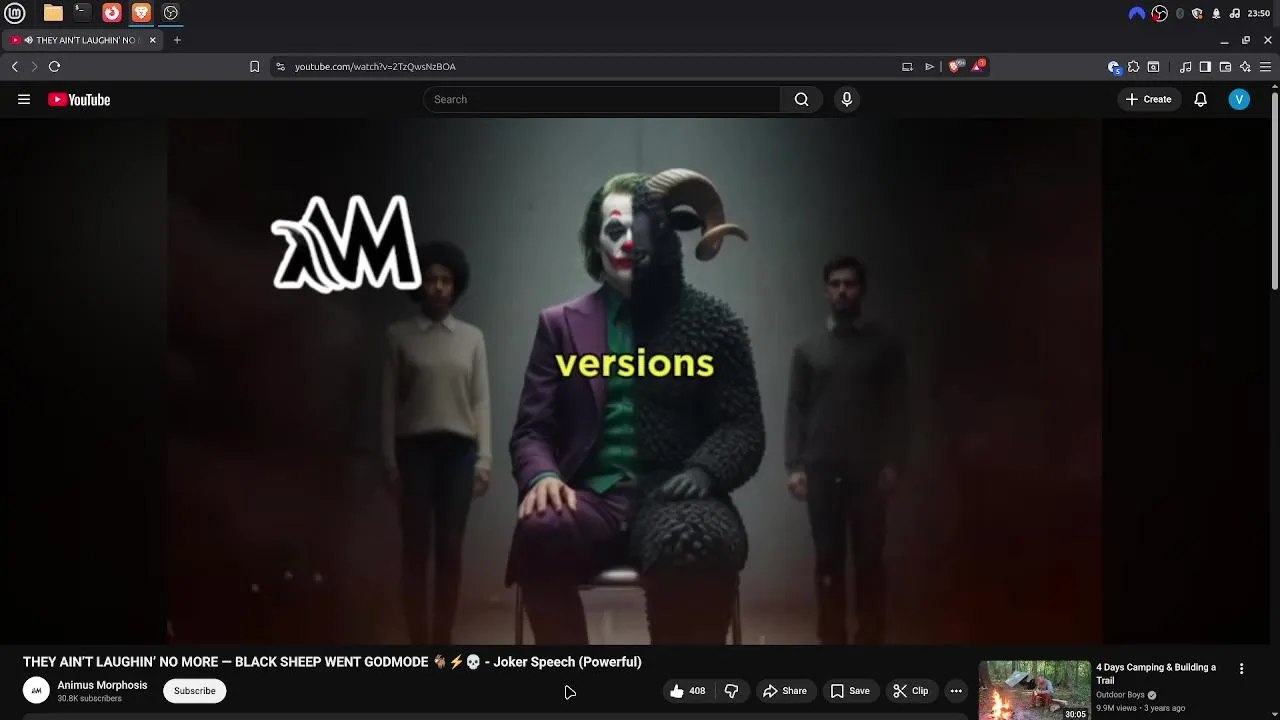Open the shield security tray icon
The width and height of the screenshot is (1280, 720).
pos(1197,13)
